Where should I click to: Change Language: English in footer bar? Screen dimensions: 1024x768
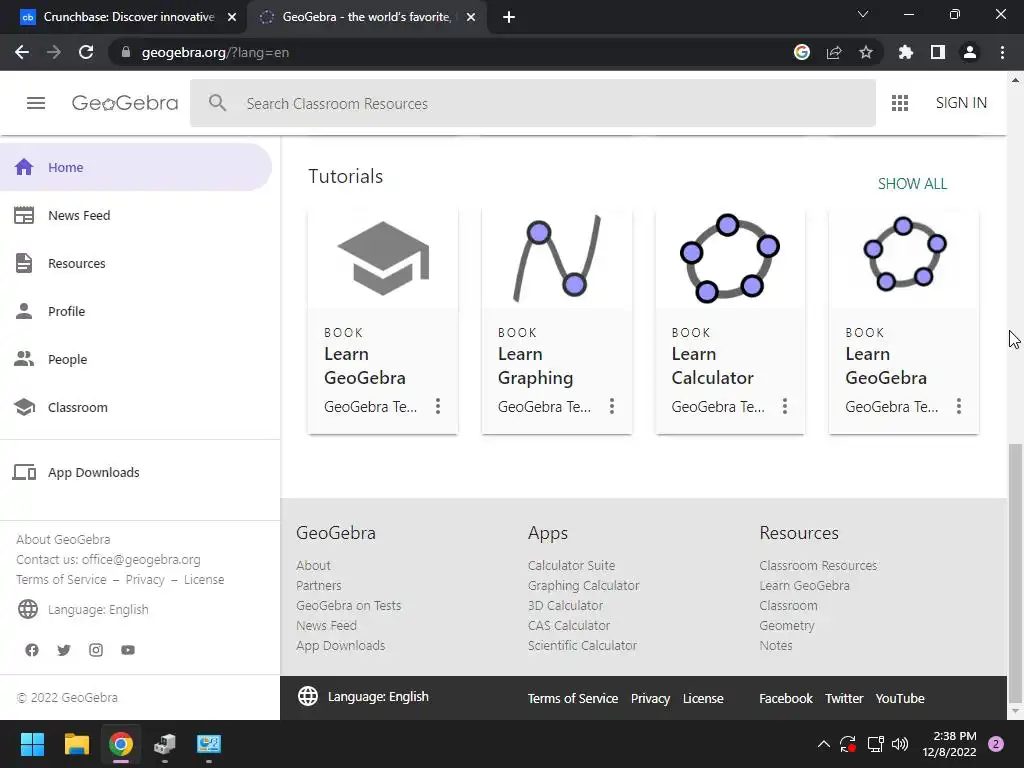tap(378, 696)
